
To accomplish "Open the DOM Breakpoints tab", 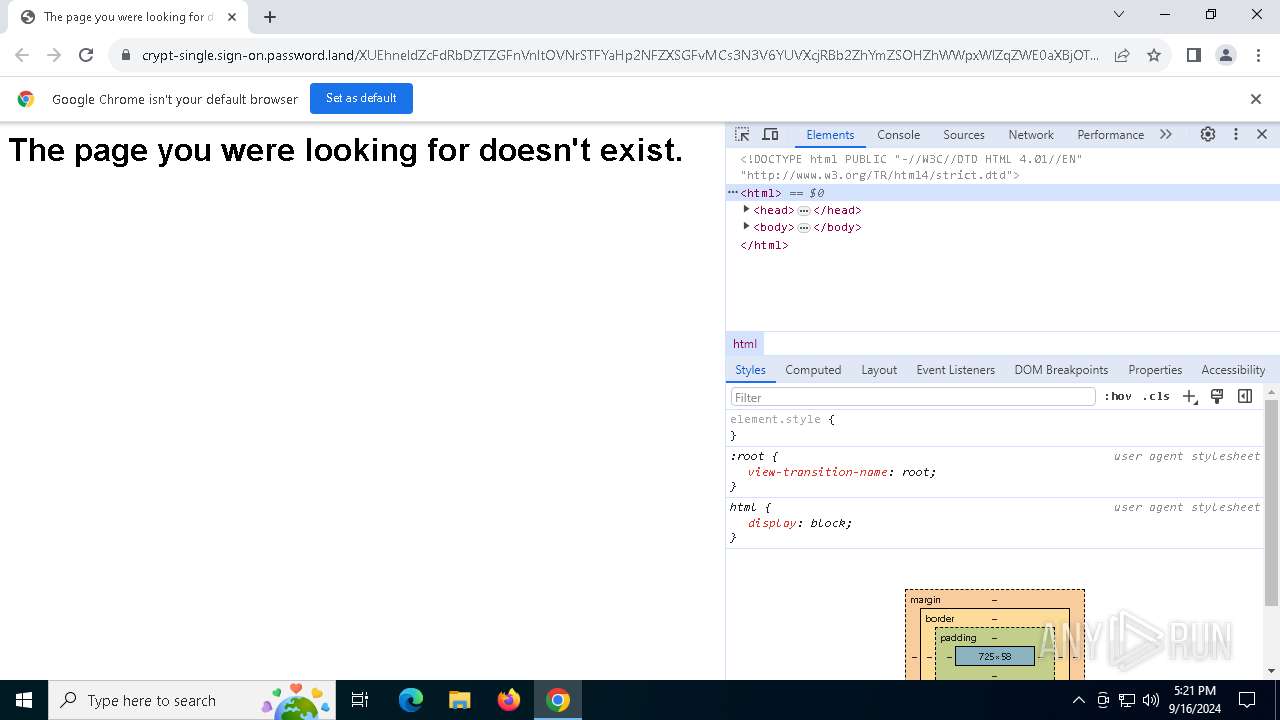I will pos(1061,370).
